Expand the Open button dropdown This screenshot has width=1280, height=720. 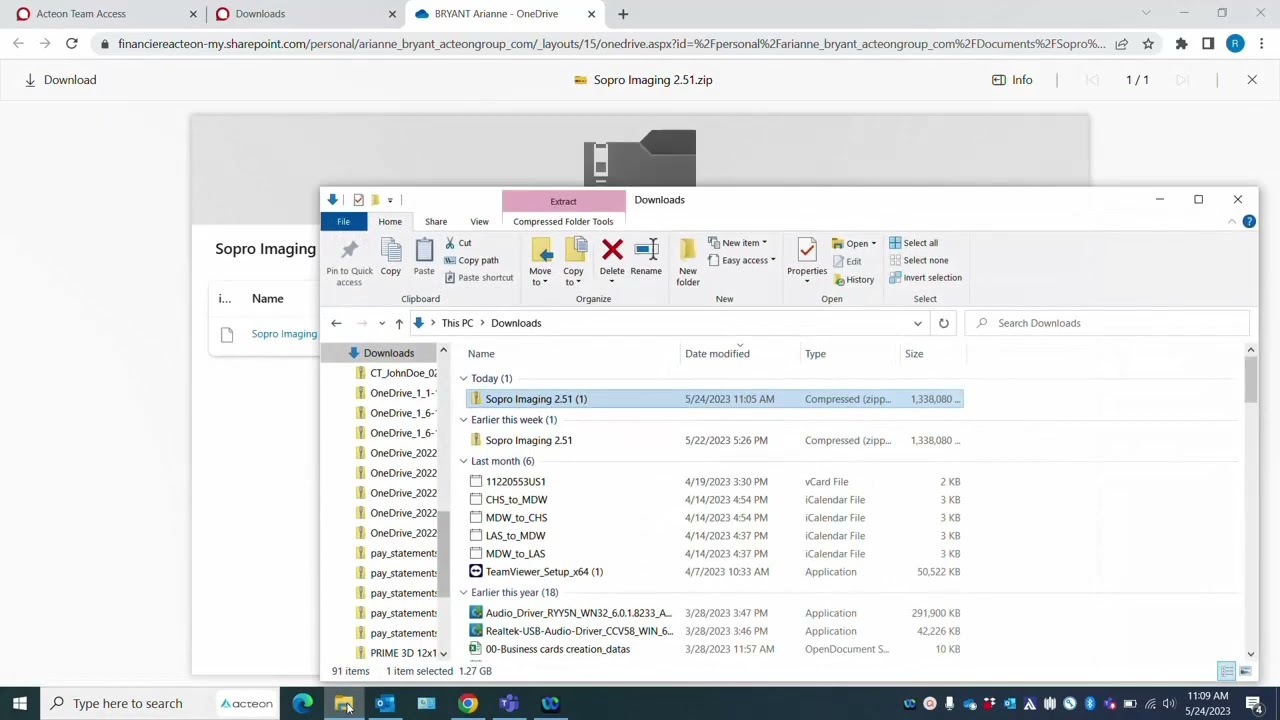[873, 244]
